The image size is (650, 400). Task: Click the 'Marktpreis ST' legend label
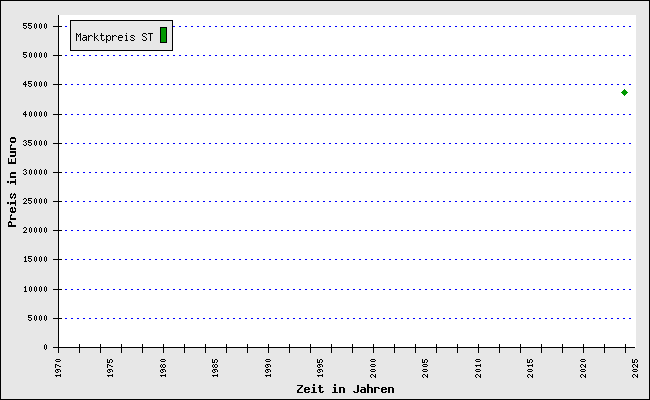point(114,37)
